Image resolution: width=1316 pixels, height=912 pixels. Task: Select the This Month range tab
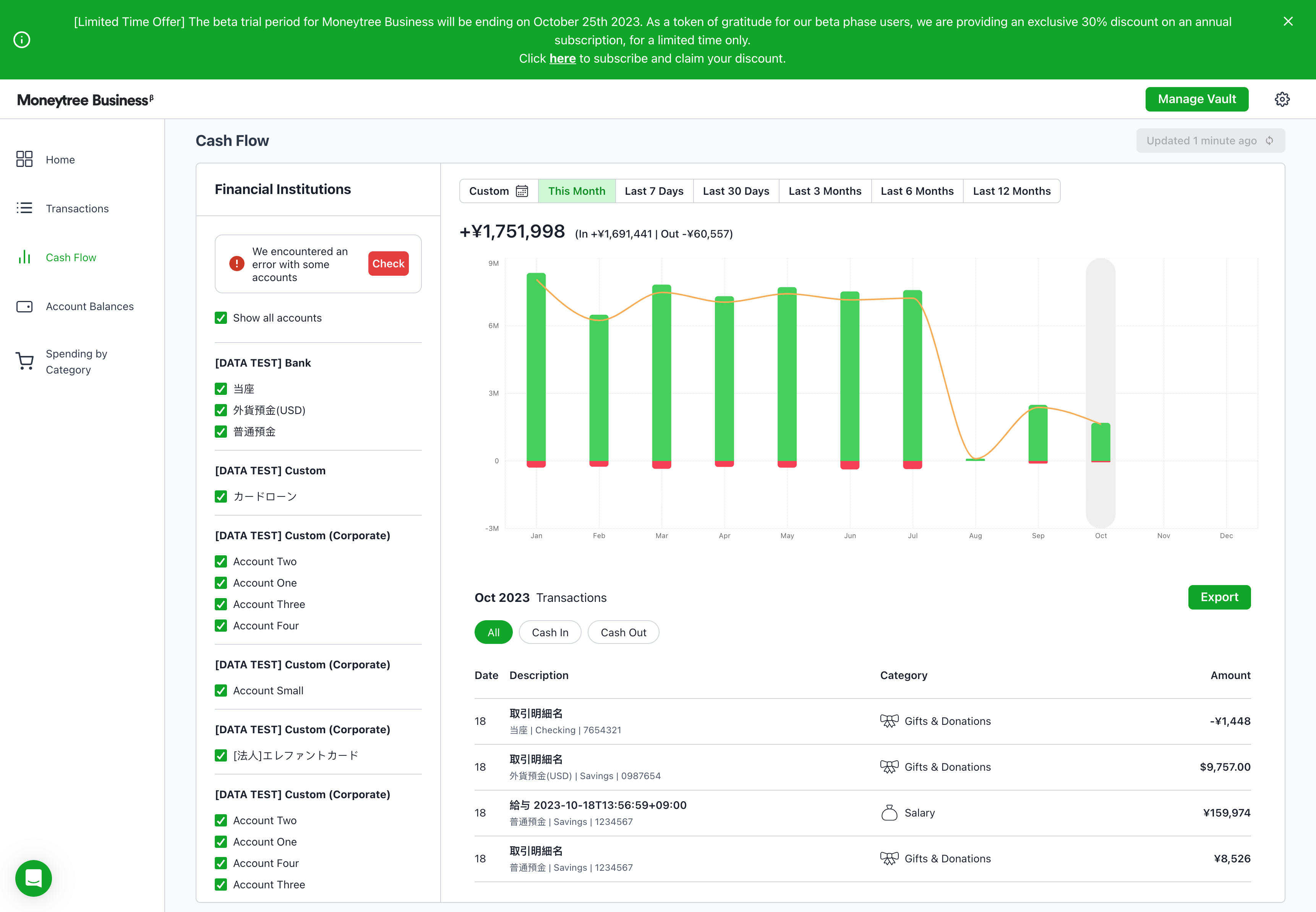click(x=576, y=191)
